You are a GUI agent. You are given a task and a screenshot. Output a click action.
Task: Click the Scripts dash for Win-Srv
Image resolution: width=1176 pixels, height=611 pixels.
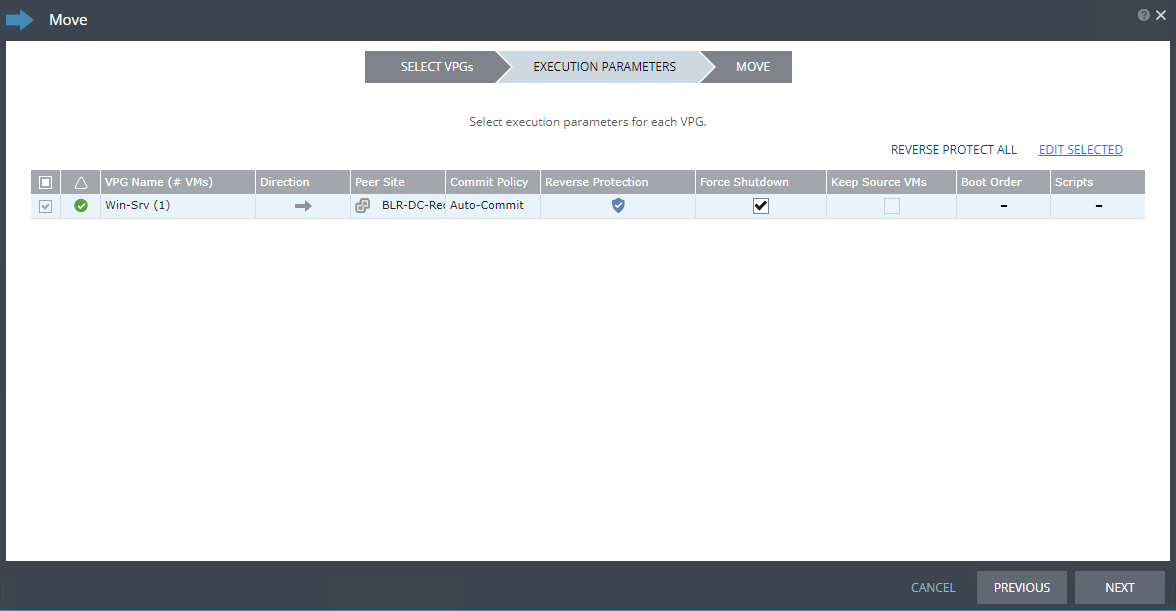point(1099,206)
